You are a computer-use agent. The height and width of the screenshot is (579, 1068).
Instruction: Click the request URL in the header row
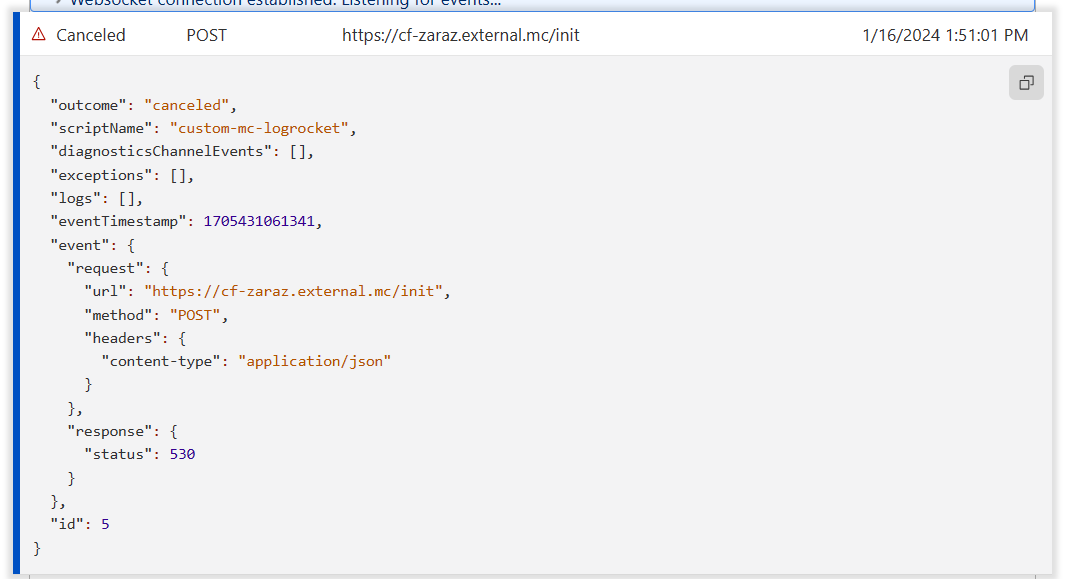tap(460, 35)
